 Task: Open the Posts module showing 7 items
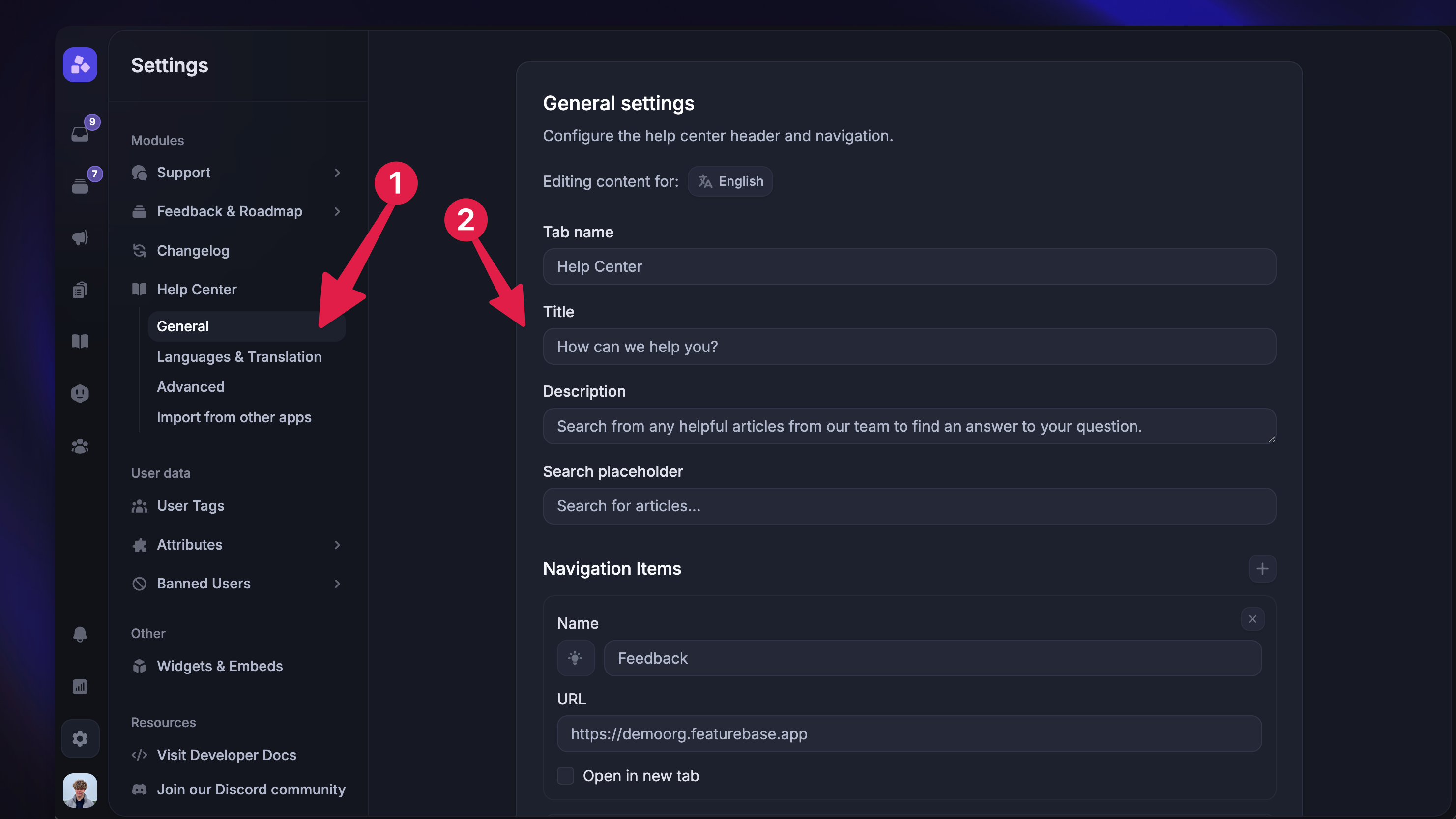point(80,184)
